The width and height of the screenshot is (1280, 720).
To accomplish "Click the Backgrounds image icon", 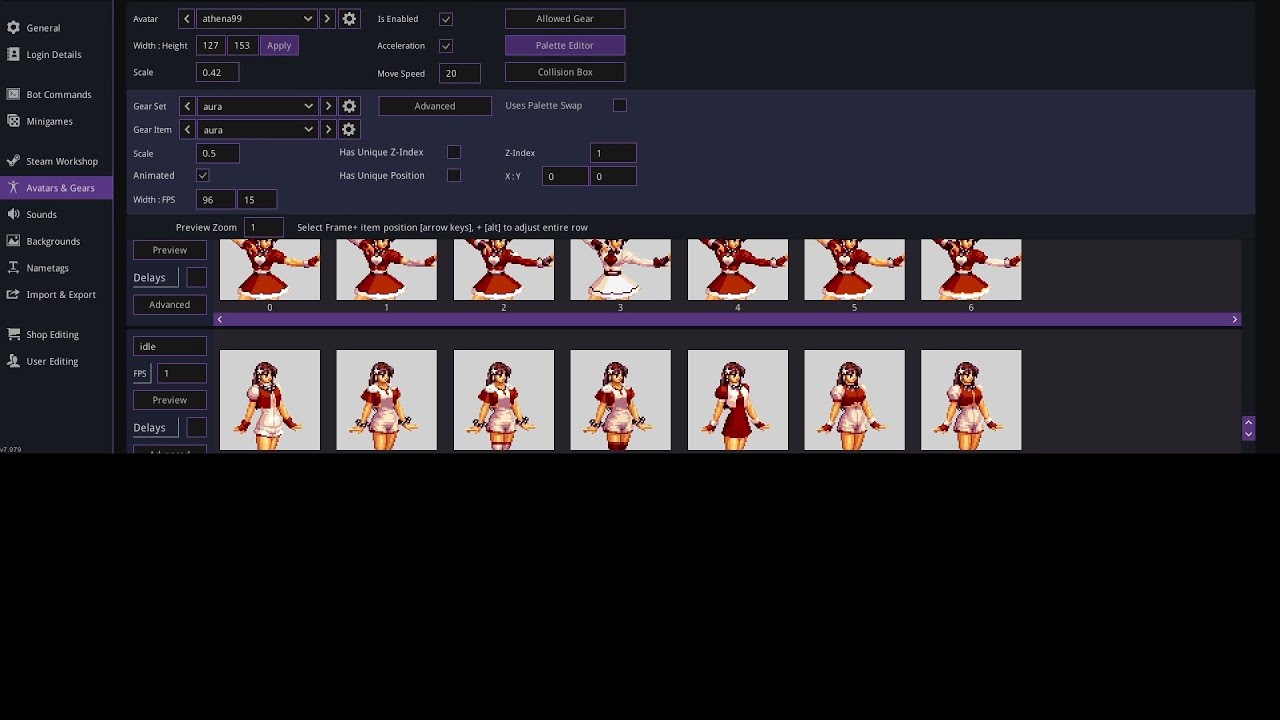I will tap(13, 241).
